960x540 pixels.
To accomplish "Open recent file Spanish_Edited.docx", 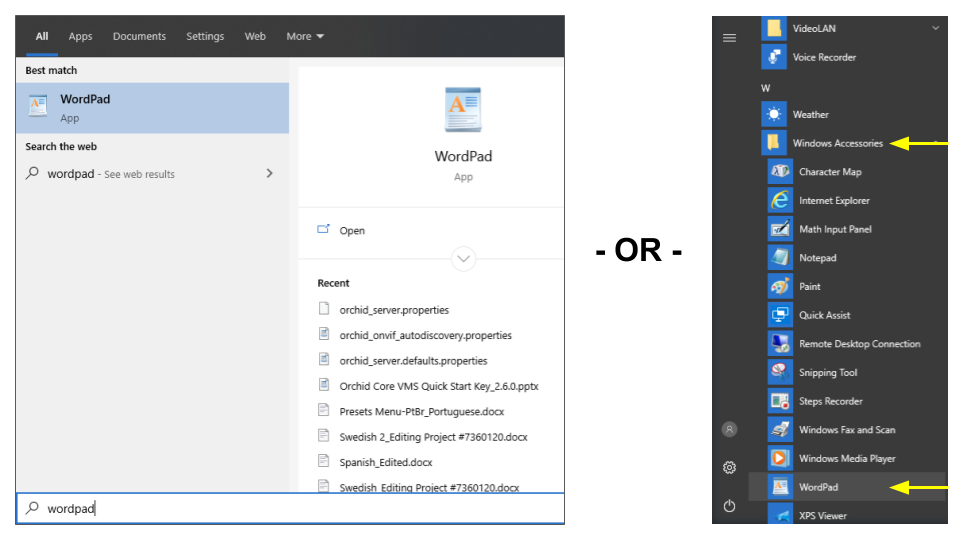I will pos(386,462).
